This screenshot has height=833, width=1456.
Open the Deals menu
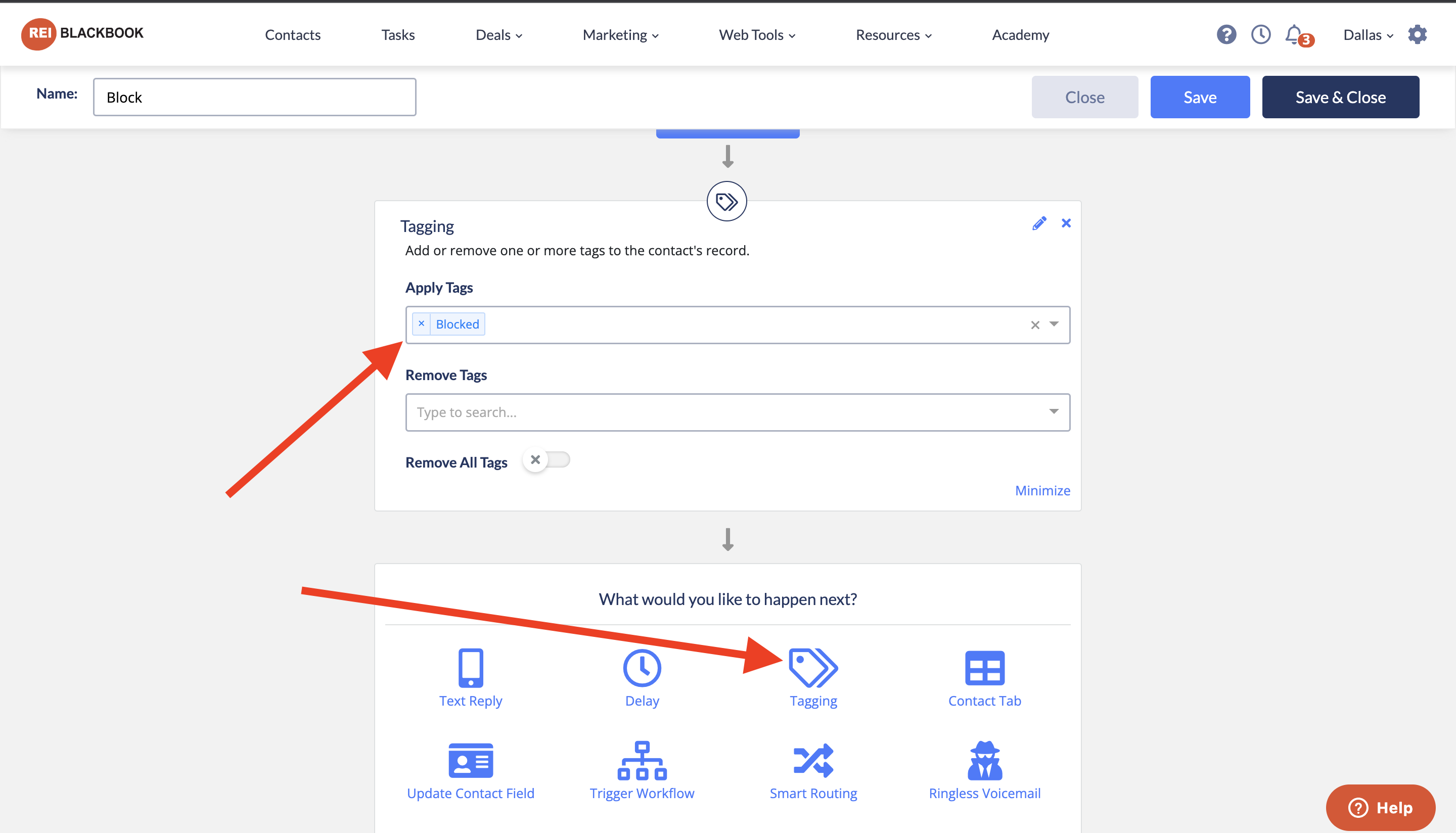tap(499, 35)
